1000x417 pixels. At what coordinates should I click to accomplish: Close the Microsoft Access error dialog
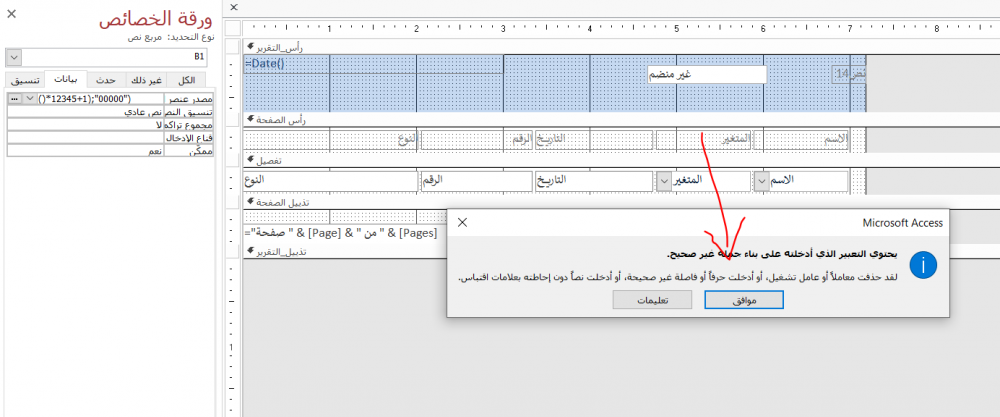coord(462,222)
